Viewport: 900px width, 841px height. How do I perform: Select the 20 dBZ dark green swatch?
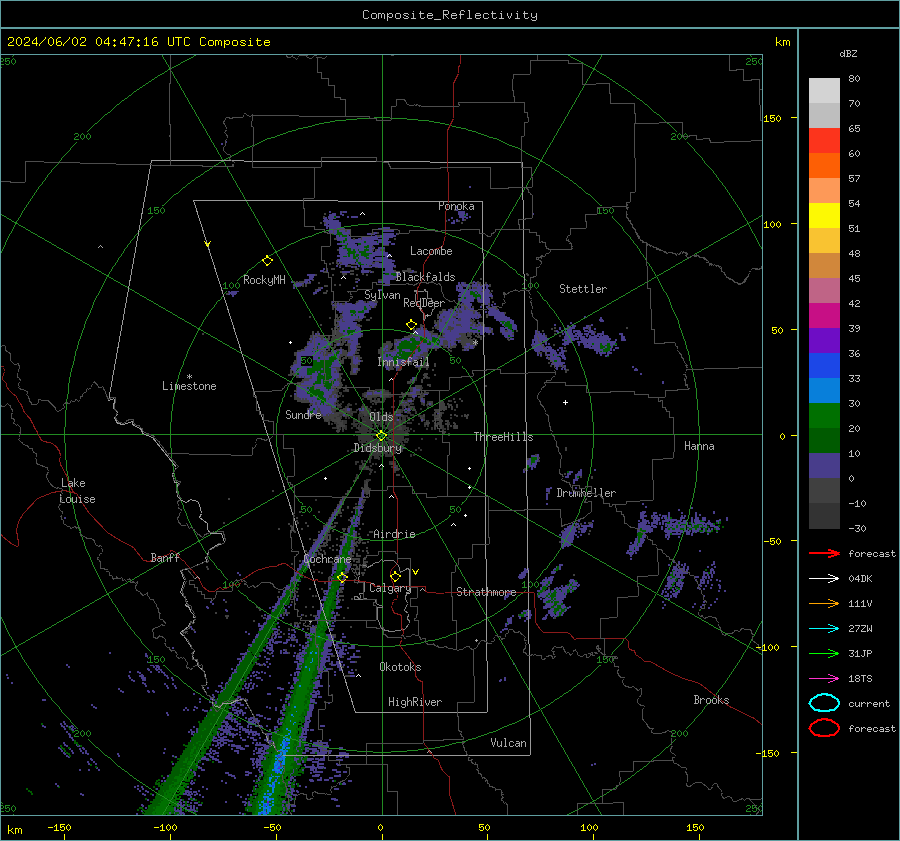coord(824,440)
